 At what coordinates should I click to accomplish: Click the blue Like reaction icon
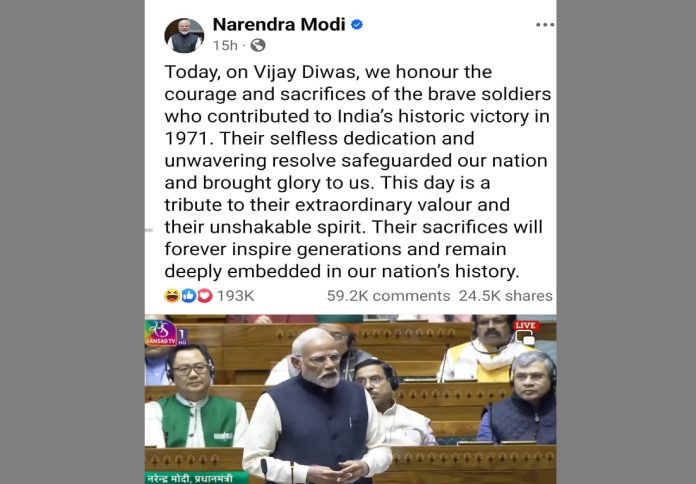tap(188, 295)
